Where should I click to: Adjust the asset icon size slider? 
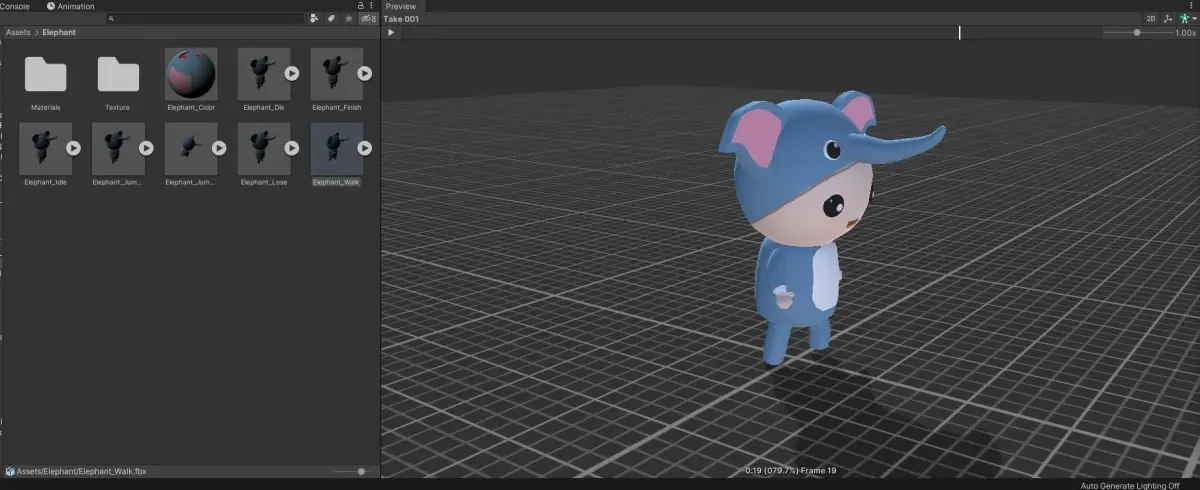(x=351, y=471)
